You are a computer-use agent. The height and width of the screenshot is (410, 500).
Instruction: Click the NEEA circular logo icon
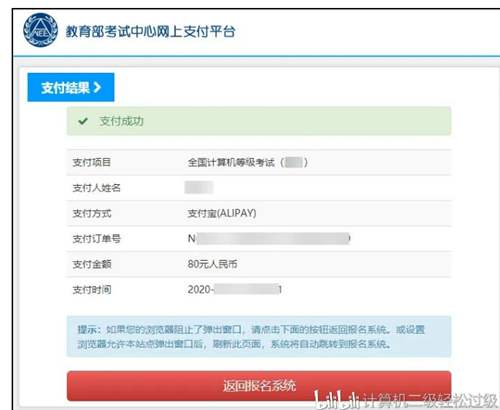(x=40, y=30)
